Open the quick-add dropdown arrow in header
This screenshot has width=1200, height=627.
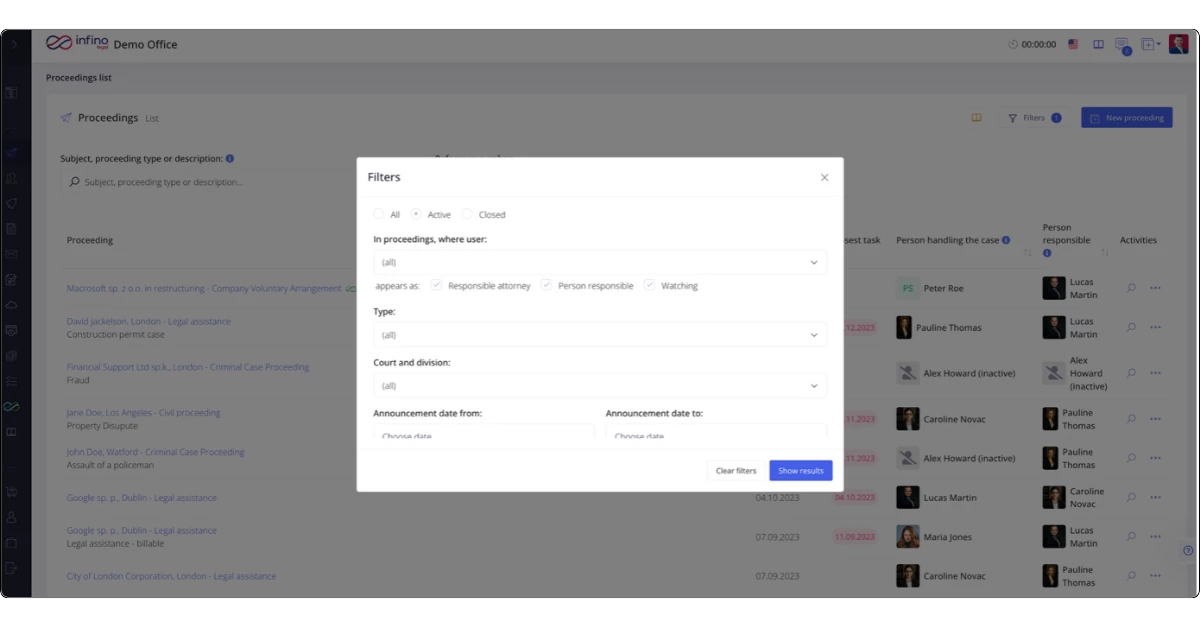[1159, 44]
